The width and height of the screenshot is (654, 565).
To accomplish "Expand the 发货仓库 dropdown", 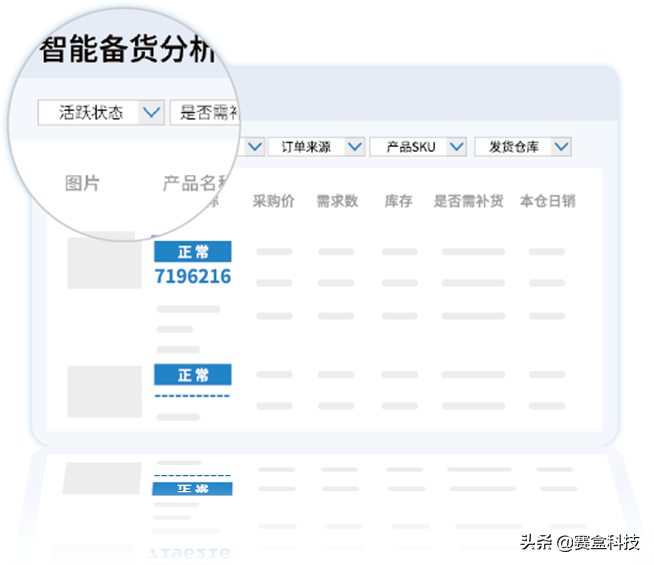I will click(x=523, y=147).
